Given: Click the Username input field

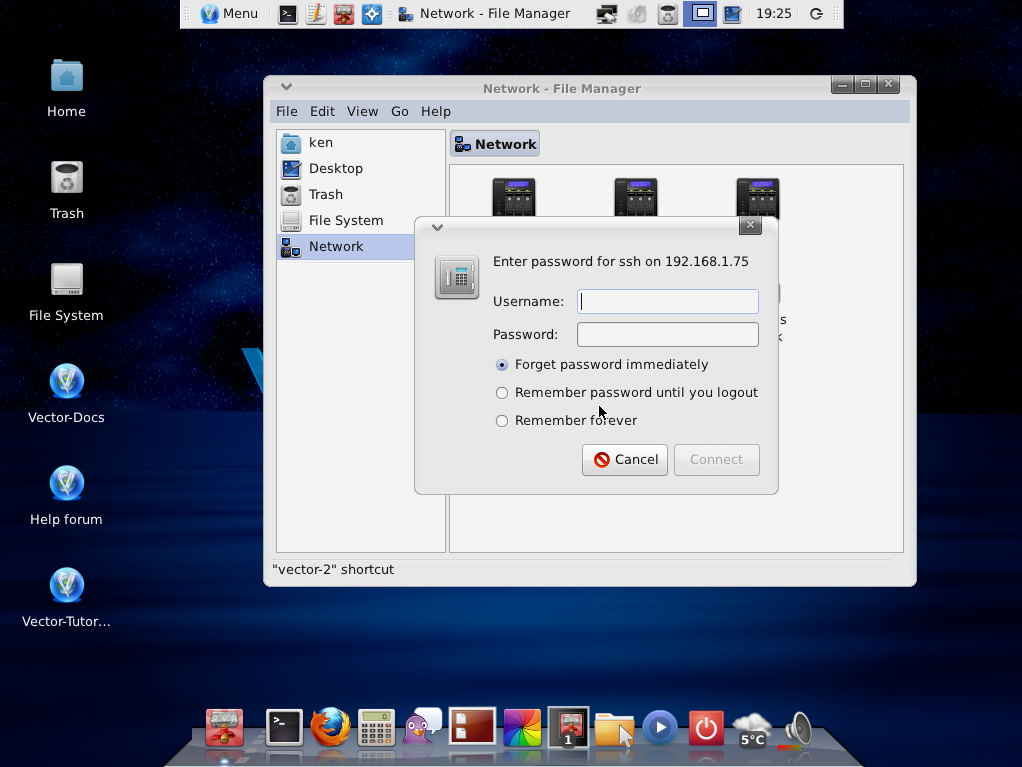Looking at the screenshot, I should (668, 302).
